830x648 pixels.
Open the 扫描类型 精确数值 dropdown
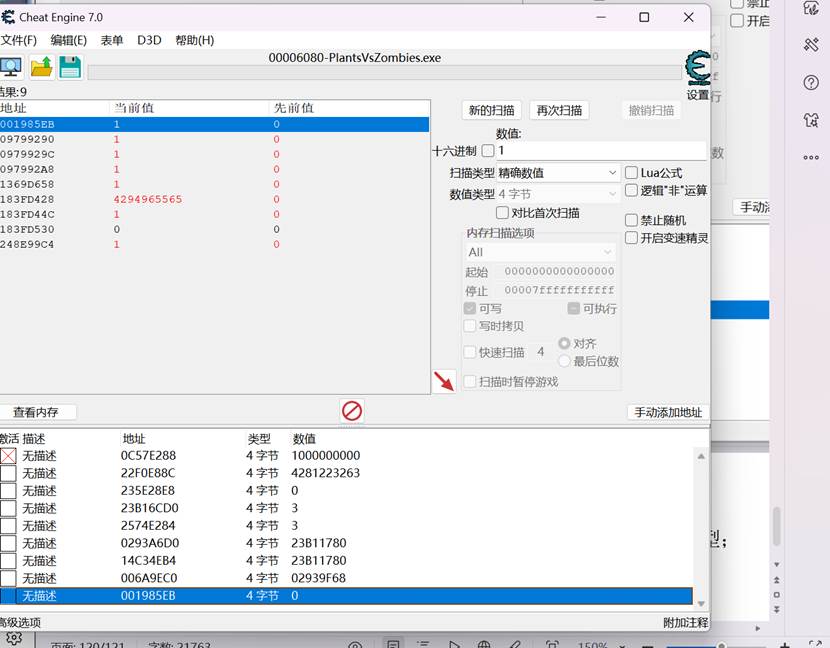(x=557, y=173)
